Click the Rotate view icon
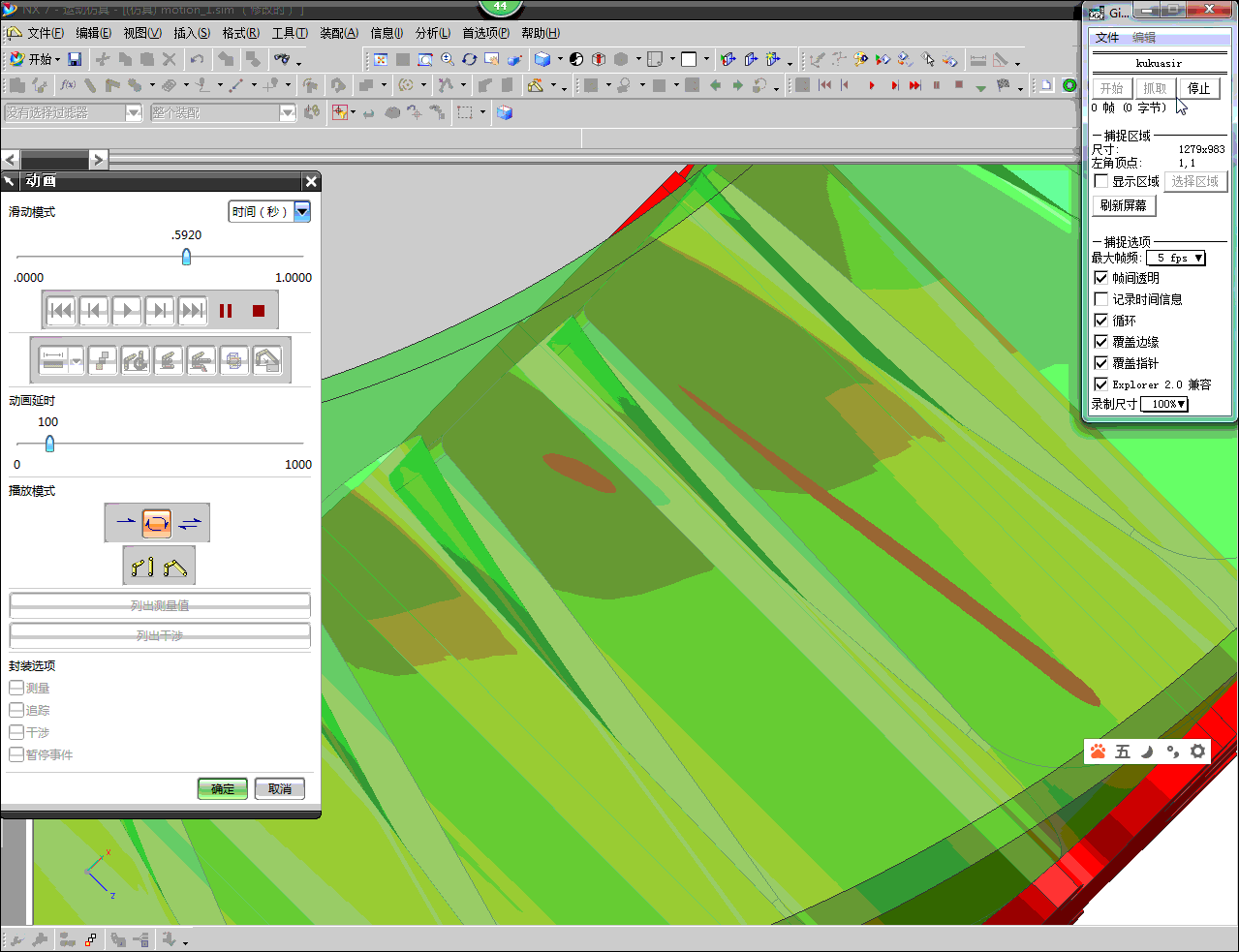This screenshot has width=1239, height=952. pyautogui.click(x=470, y=59)
